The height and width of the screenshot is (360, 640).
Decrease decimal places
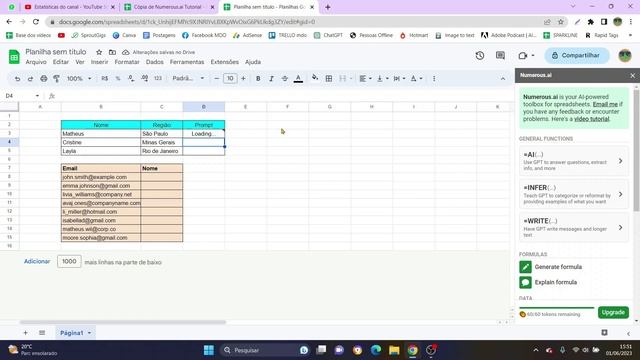pos(131,78)
